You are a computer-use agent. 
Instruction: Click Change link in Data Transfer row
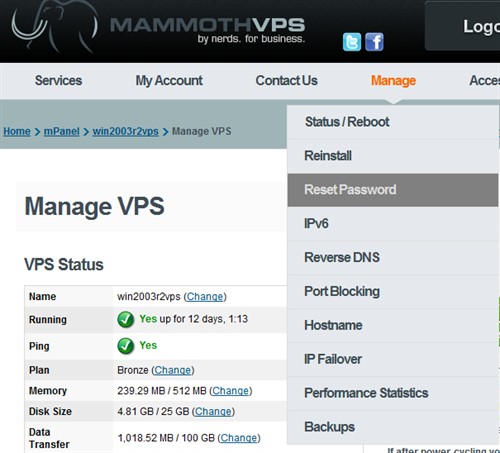point(239,438)
